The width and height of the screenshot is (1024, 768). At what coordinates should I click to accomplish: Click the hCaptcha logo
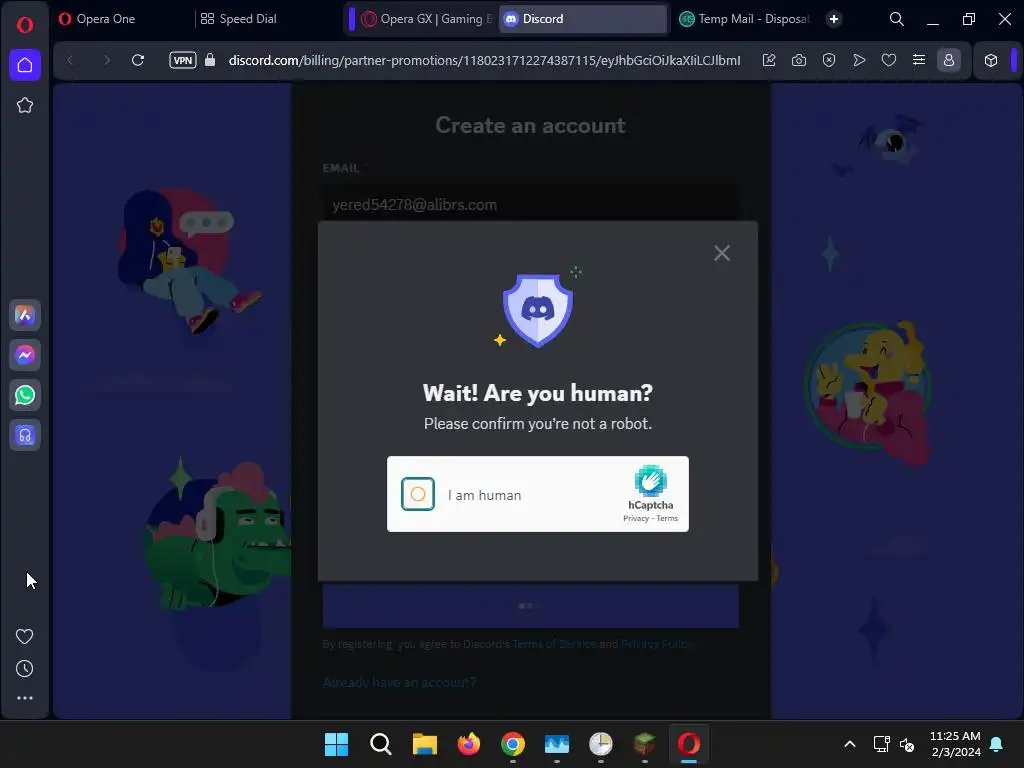650,481
